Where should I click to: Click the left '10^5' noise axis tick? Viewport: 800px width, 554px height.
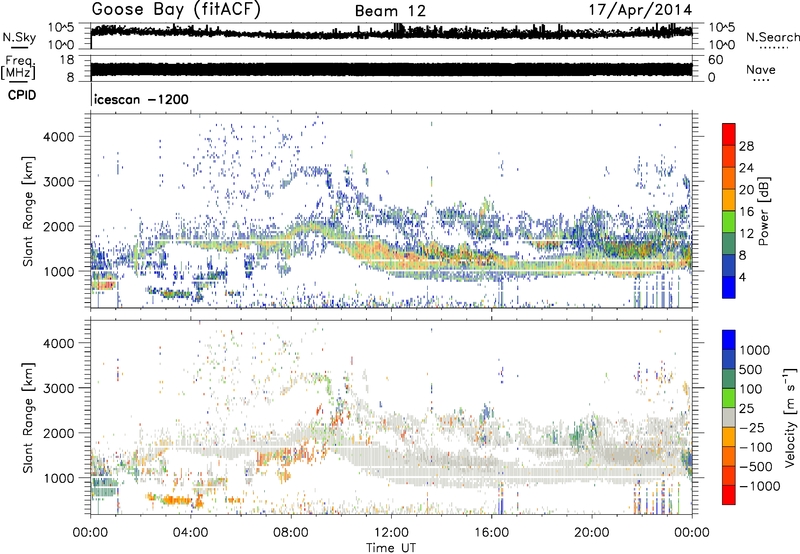[x=61, y=27]
